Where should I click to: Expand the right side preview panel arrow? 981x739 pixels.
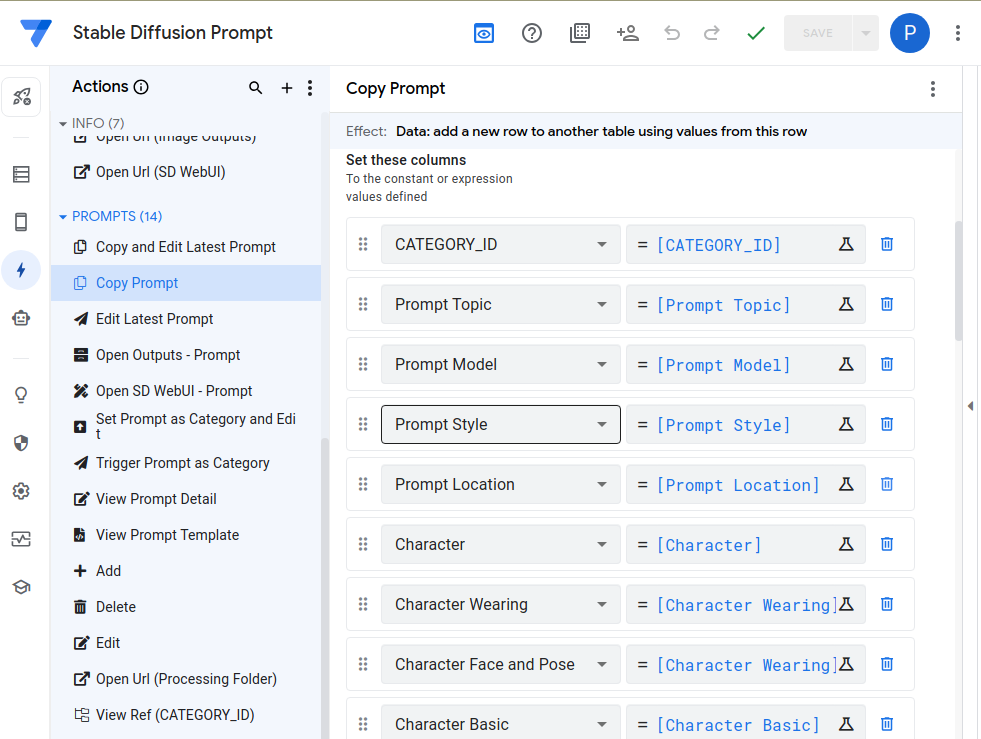[x=970, y=406]
